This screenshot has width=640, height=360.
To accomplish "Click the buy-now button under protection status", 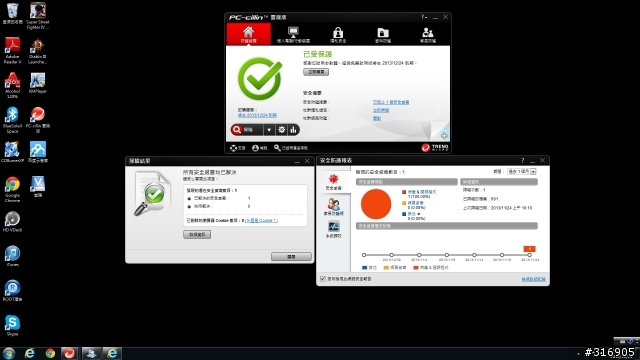I will 316,72.
